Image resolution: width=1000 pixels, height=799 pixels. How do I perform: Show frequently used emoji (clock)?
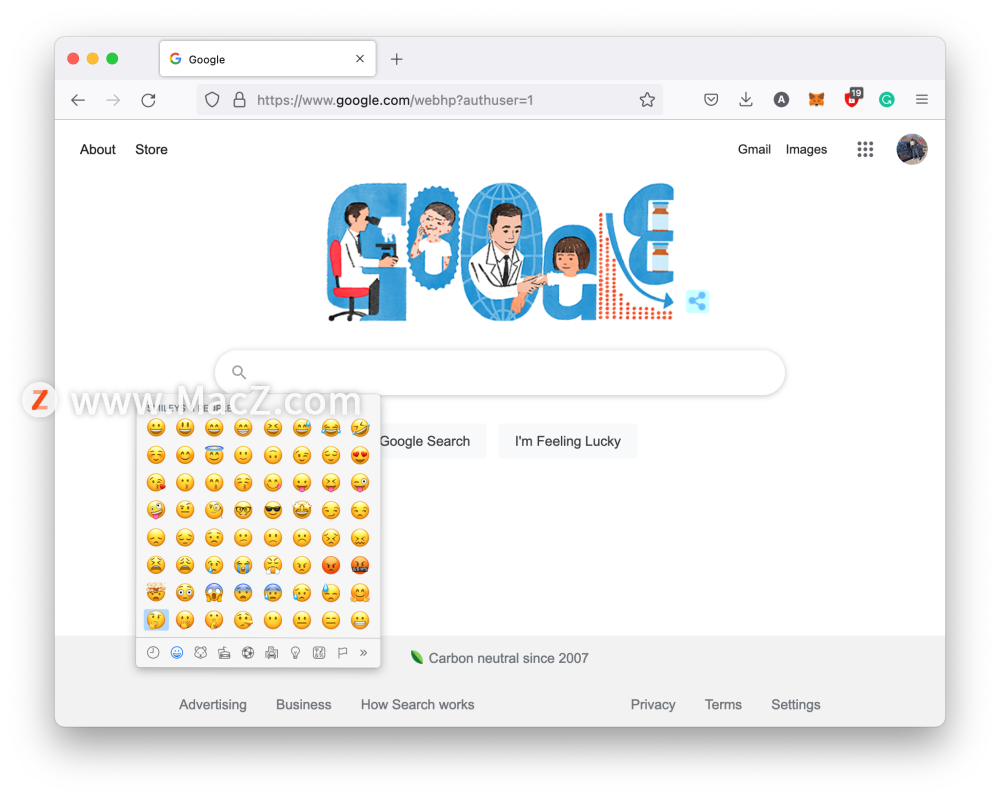pos(153,652)
